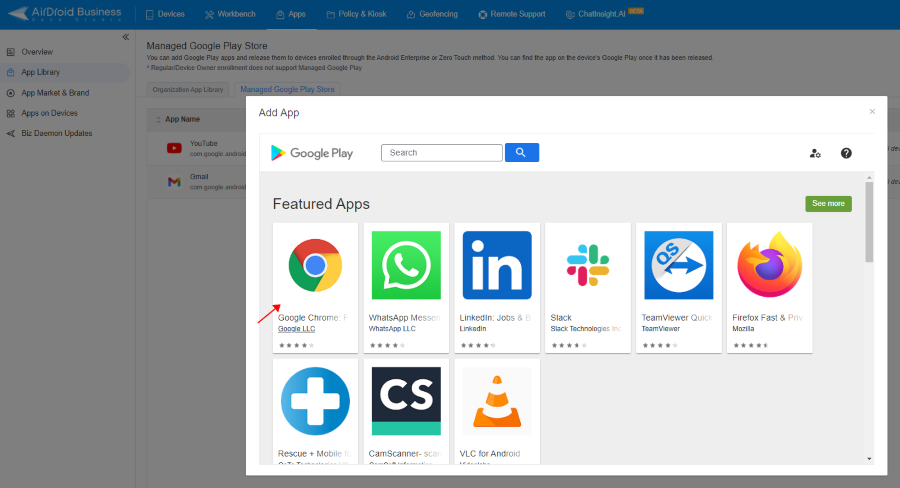Click the Google Play logo

[x=312, y=153]
